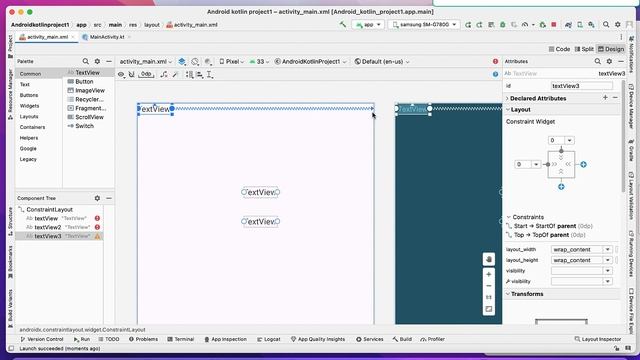Click zoom to fit screen icon
The image size is (640, 360).
coord(489,309)
